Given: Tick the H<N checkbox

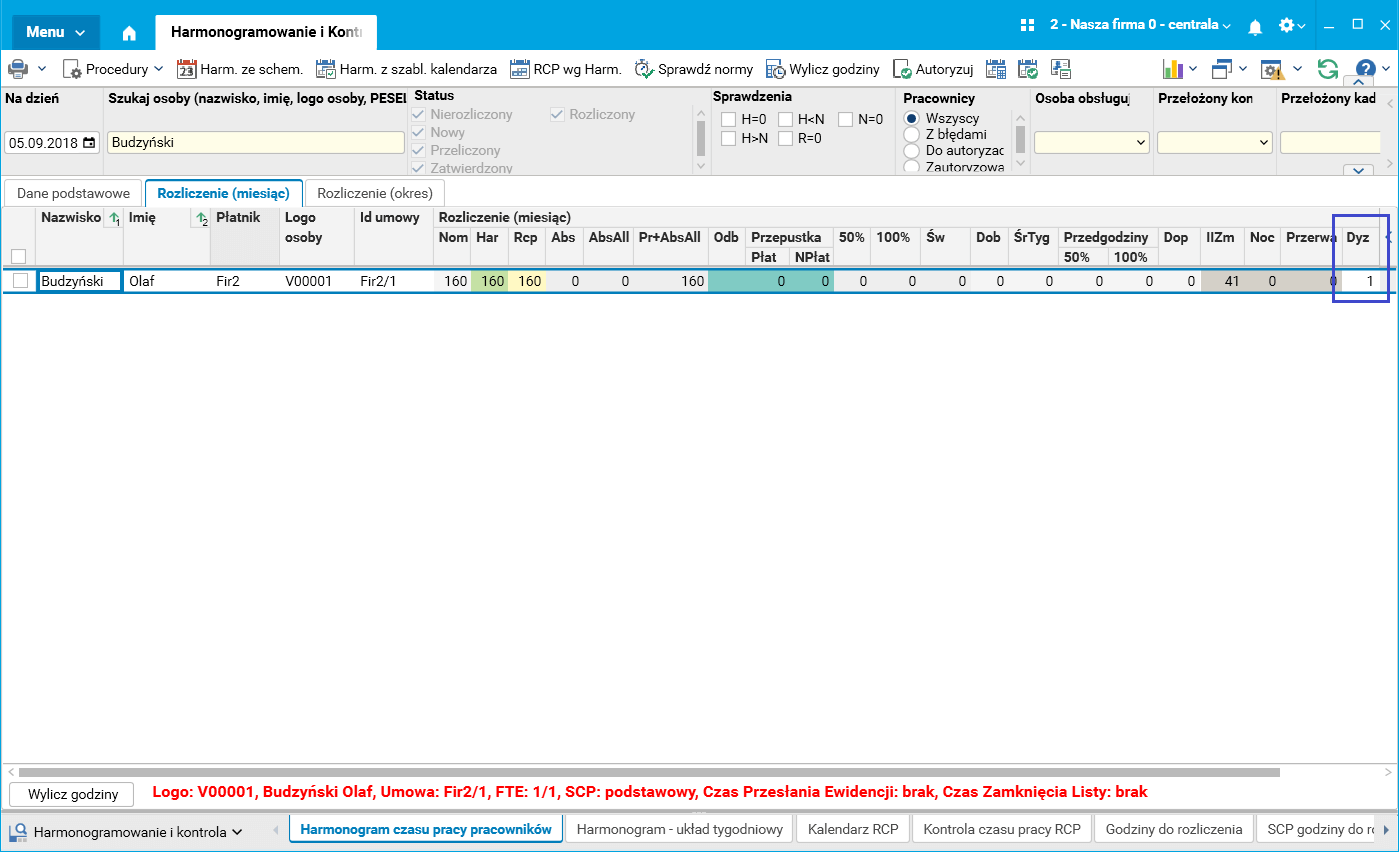Looking at the screenshot, I should [786, 120].
